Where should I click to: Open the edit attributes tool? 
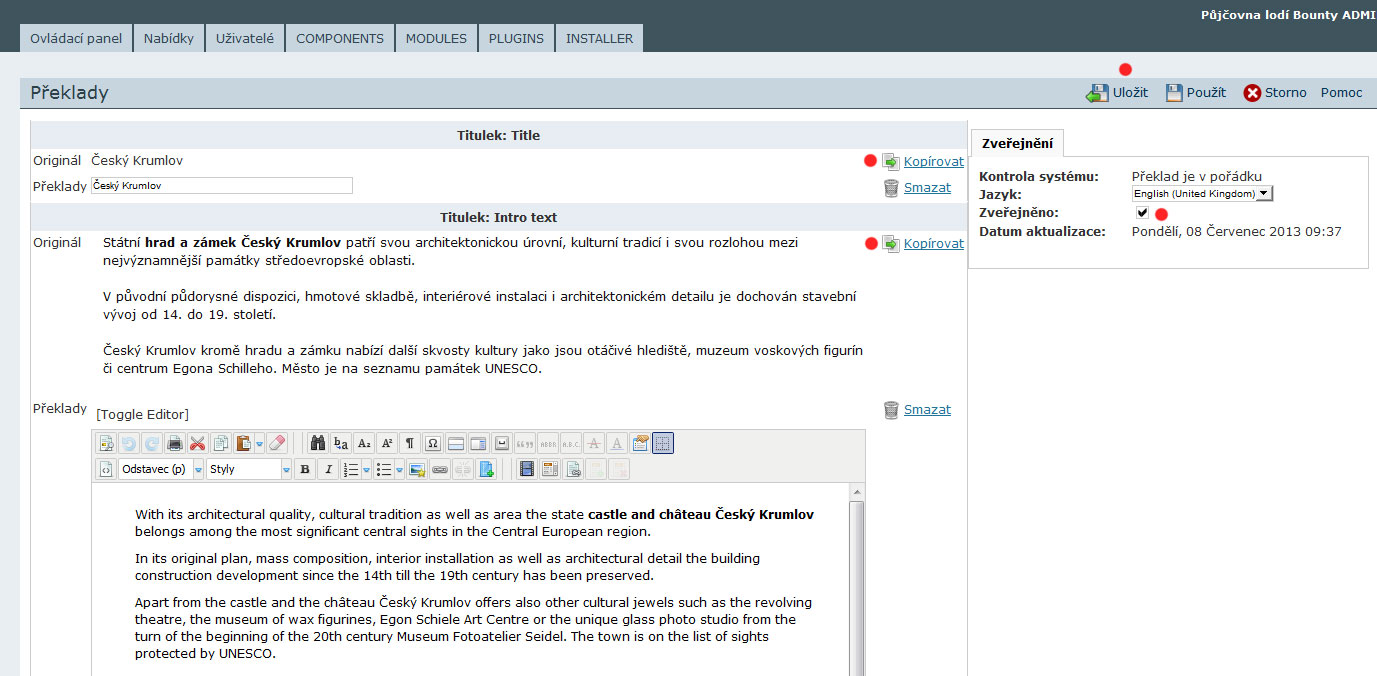point(640,443)
